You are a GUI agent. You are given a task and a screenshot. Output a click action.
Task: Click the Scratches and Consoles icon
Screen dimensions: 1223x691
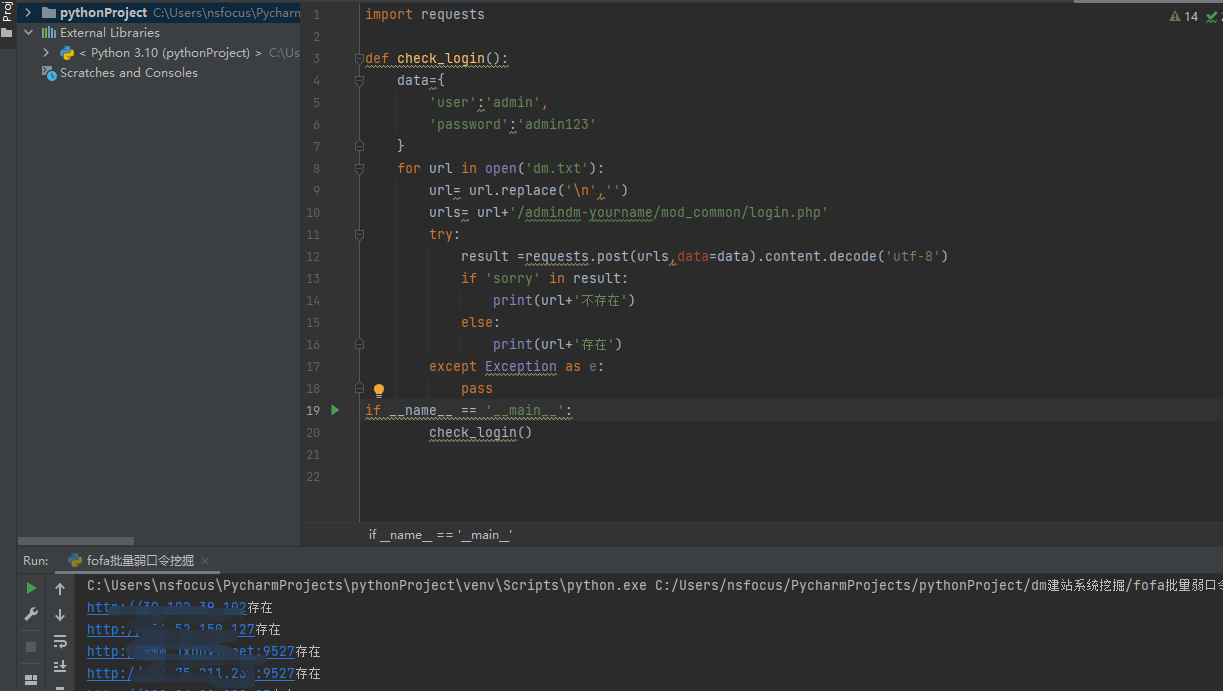pyautogui.click(x=49, y=73)
